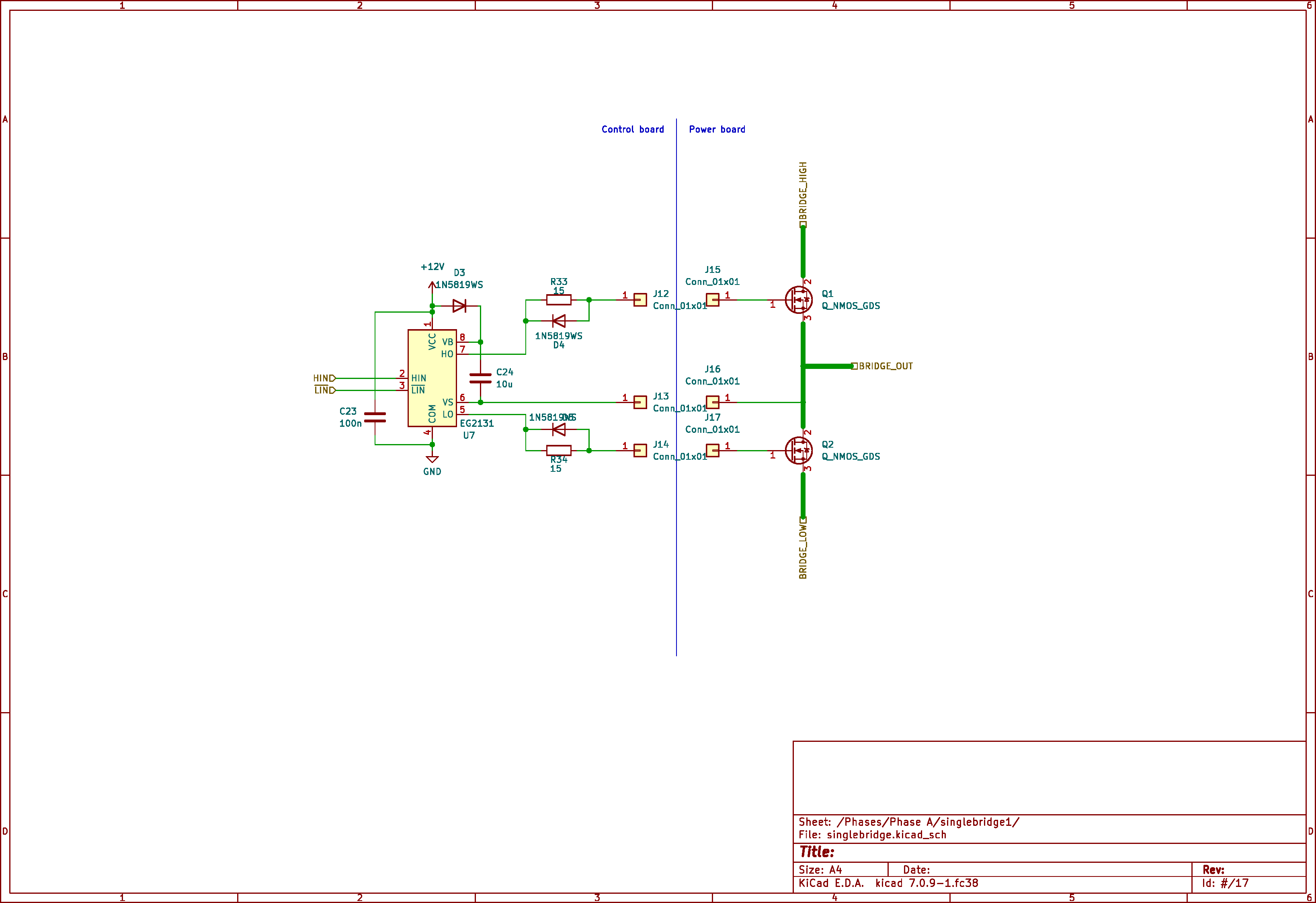
Task: Click the D4 diode symbol under R33
Action: (558, 321)
